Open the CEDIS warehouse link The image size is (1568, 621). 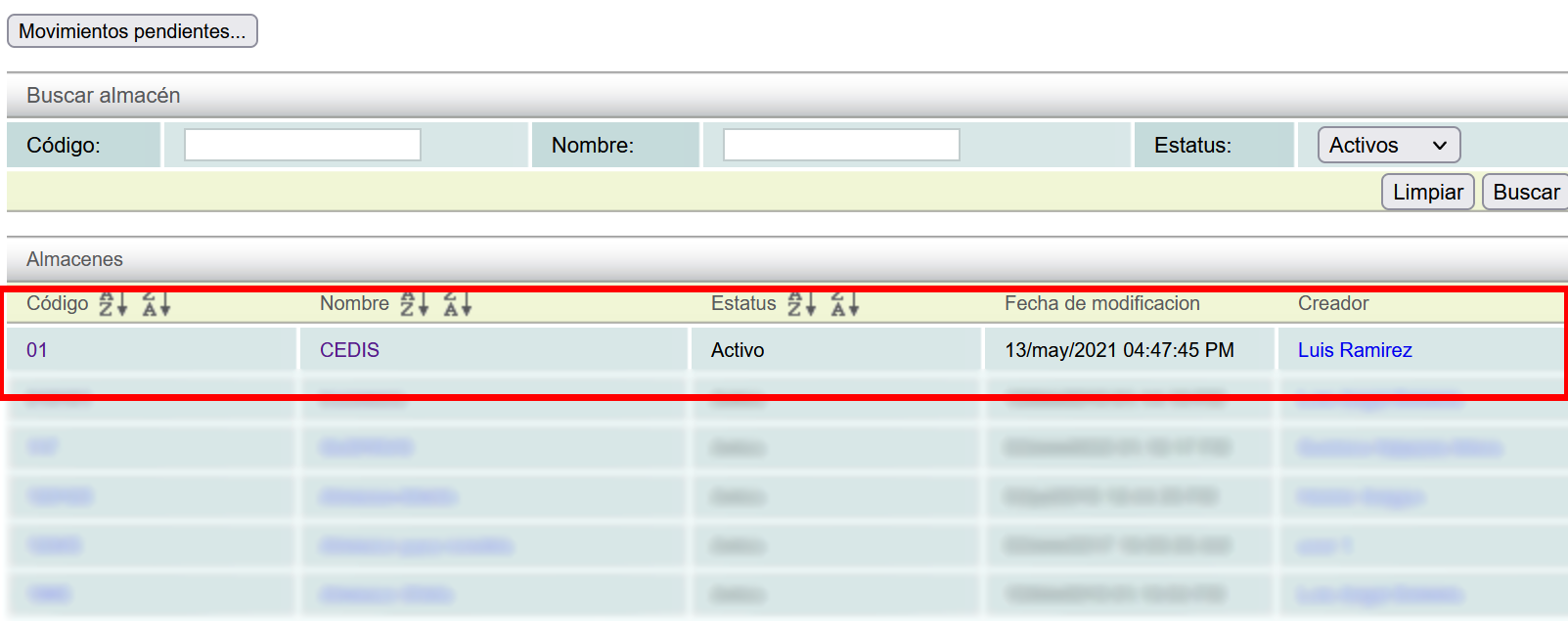[349, 350]
